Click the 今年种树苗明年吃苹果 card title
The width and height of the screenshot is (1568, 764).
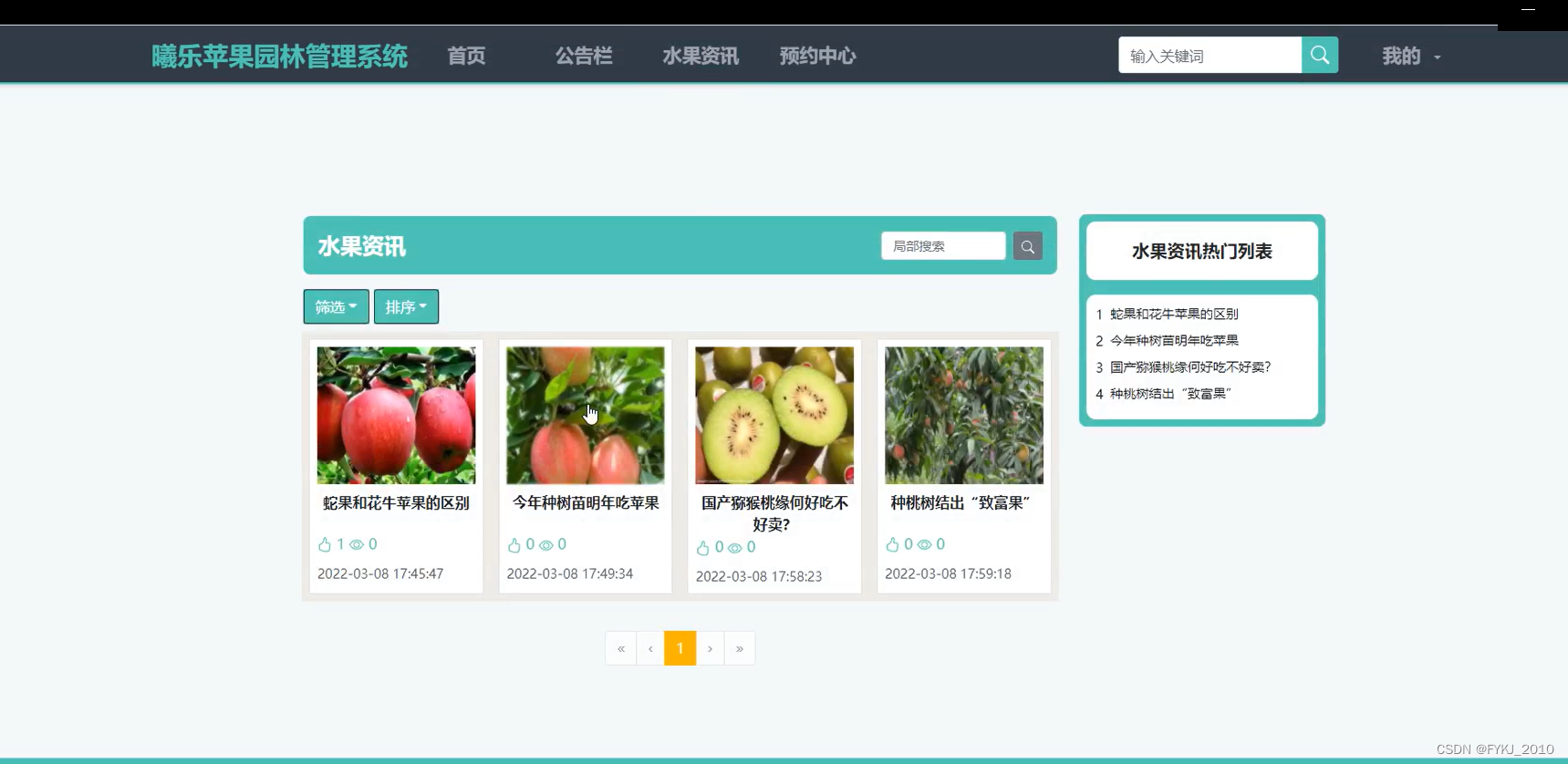586,502
